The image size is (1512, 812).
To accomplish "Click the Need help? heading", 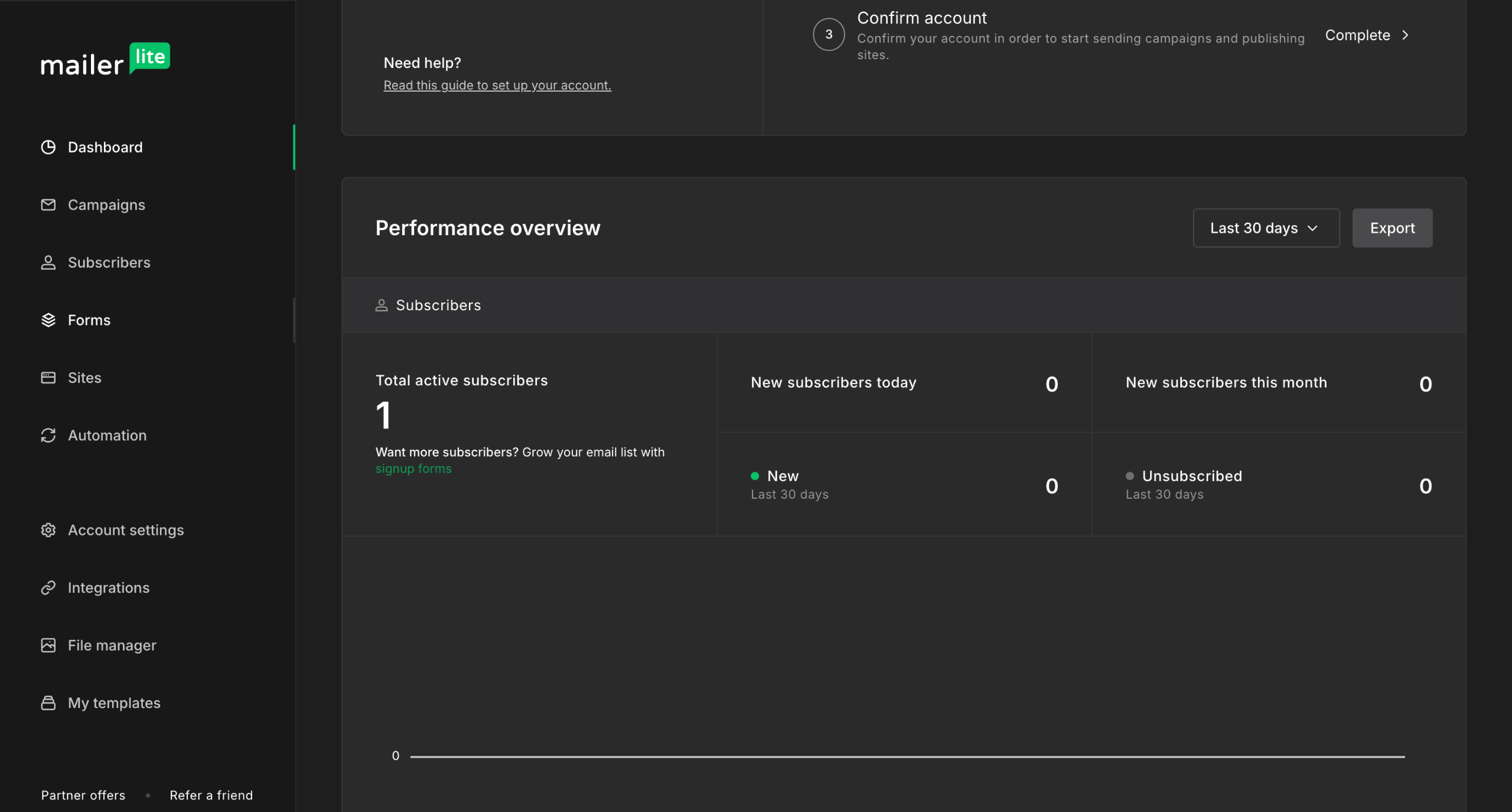I will click(x=422, y=63).
